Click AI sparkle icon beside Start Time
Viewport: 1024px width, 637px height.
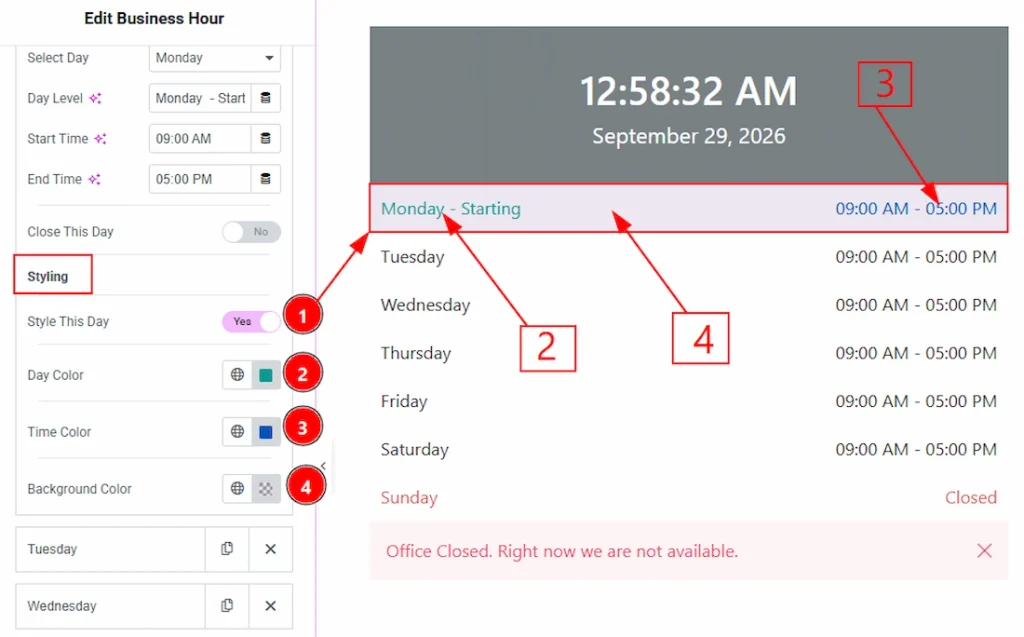tap(100, 139)
